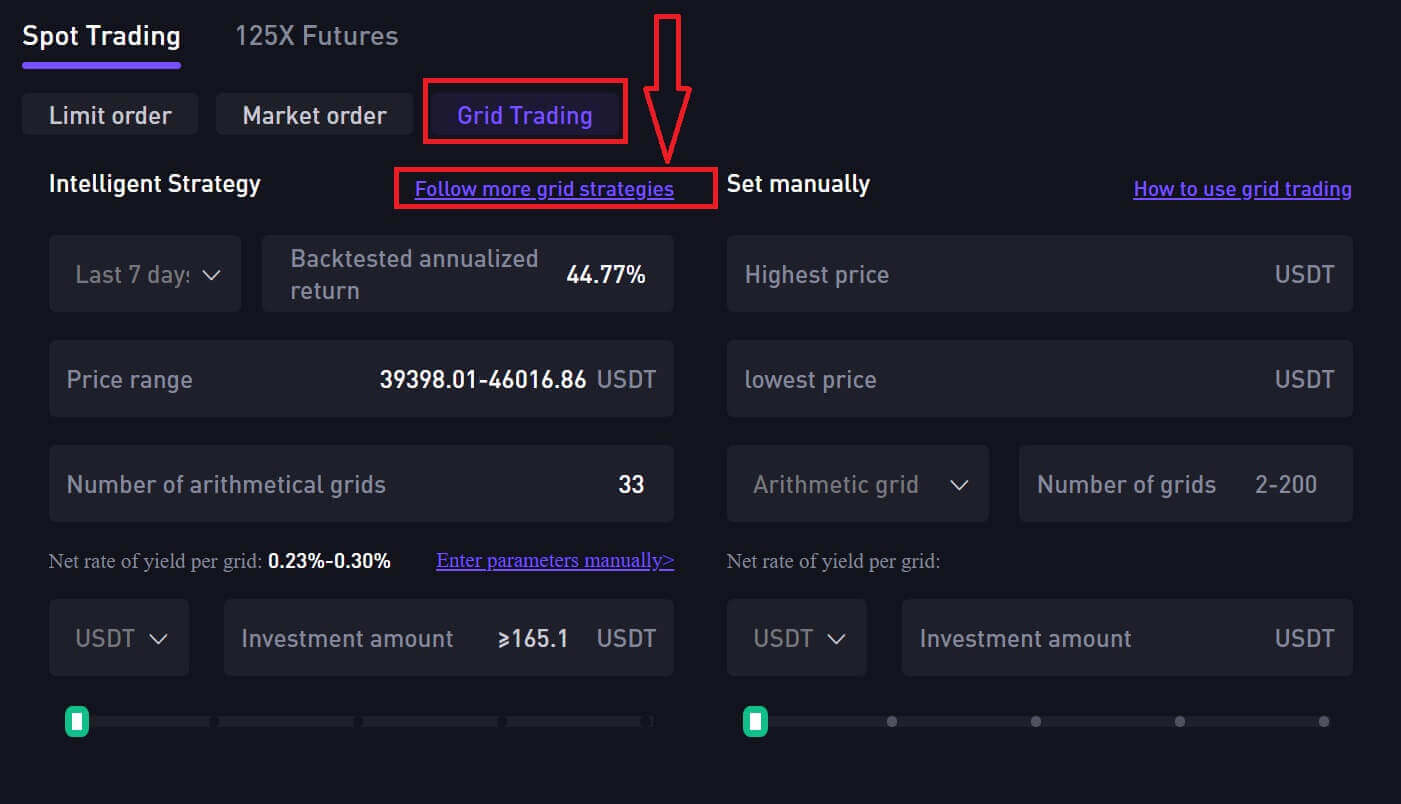This screenshot has width=1401, height=804.
Task: Expand the left USDT currency selector
Action: click(119, 637)
